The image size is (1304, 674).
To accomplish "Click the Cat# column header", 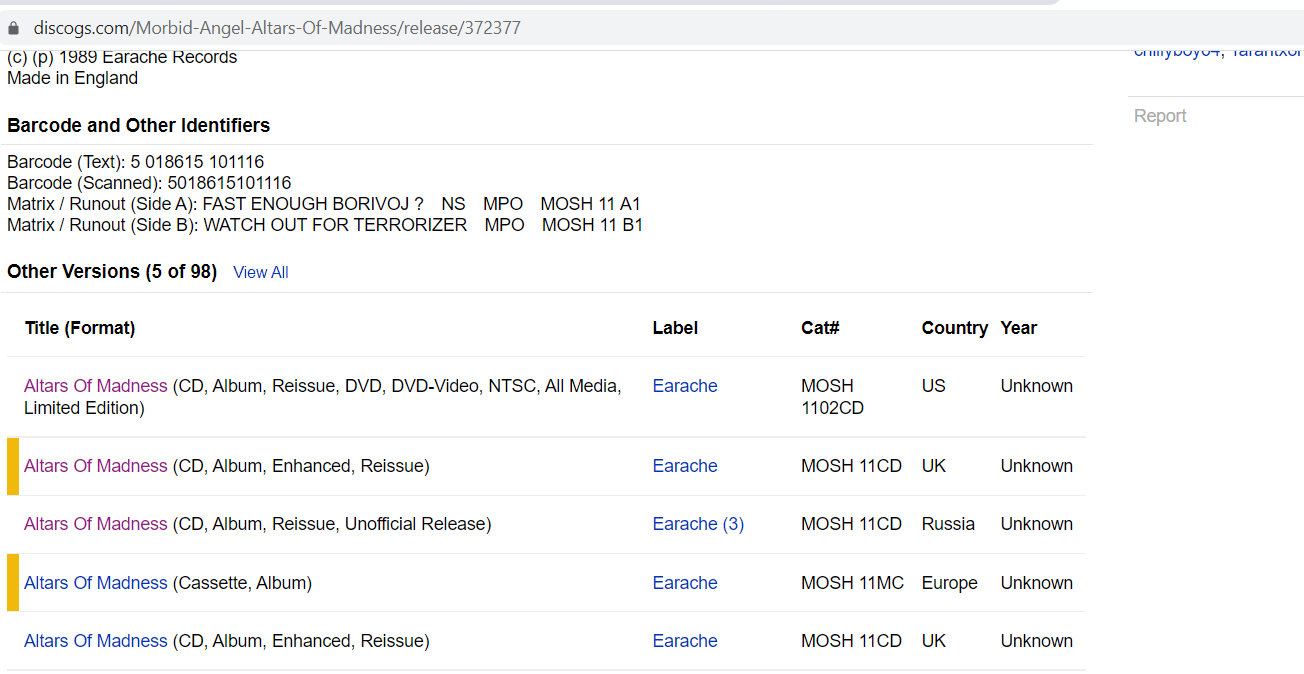I will [x=820, y=328].
